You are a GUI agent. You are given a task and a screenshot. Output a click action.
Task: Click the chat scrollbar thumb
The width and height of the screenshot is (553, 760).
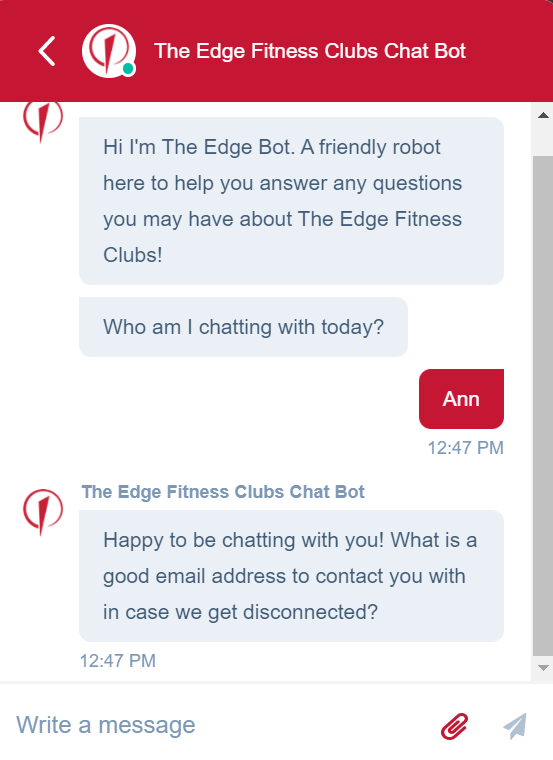pyautogui.click(x=543, y=405)
